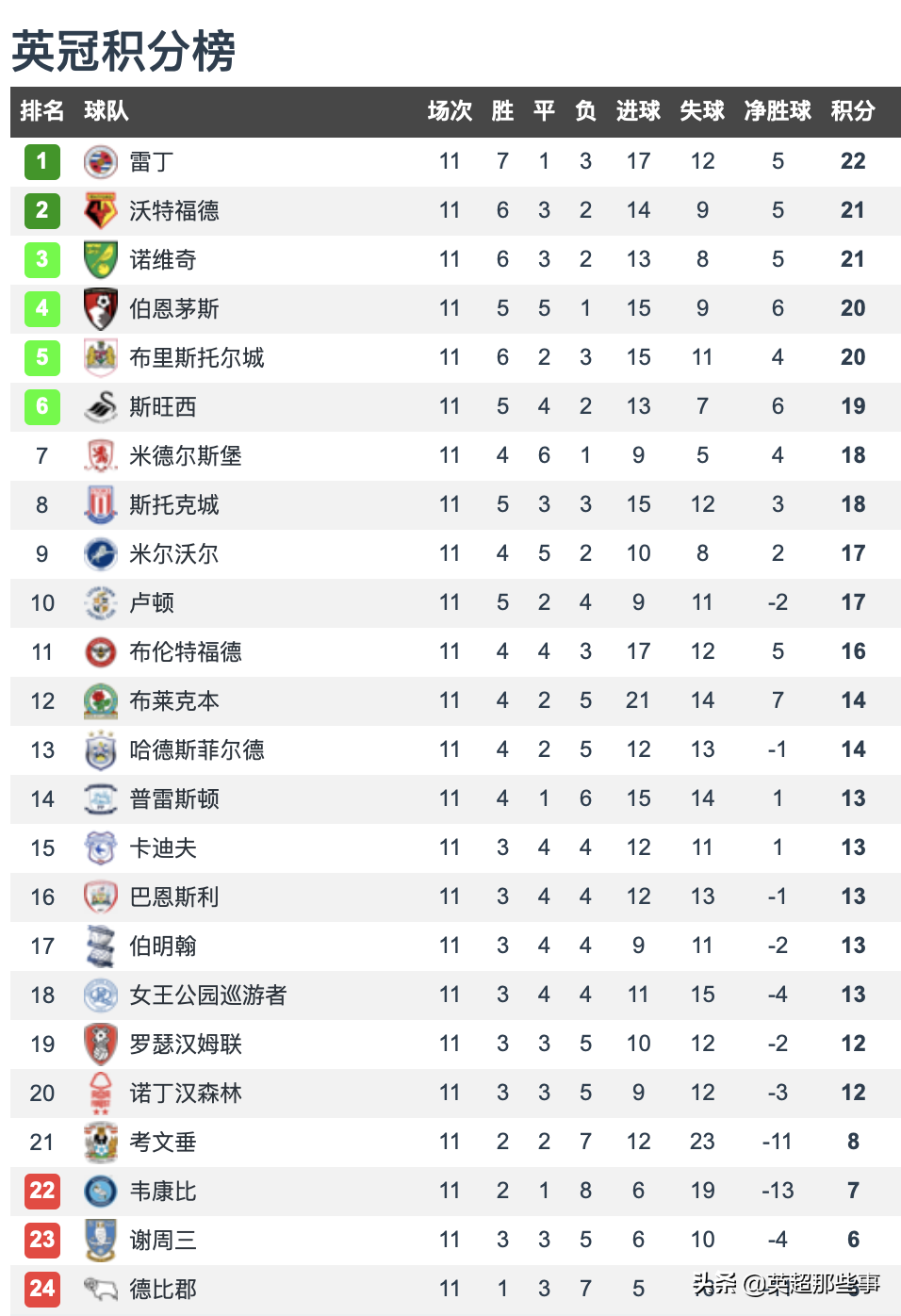Select the 净胜球 goal difference header

[x=778, y=111]
